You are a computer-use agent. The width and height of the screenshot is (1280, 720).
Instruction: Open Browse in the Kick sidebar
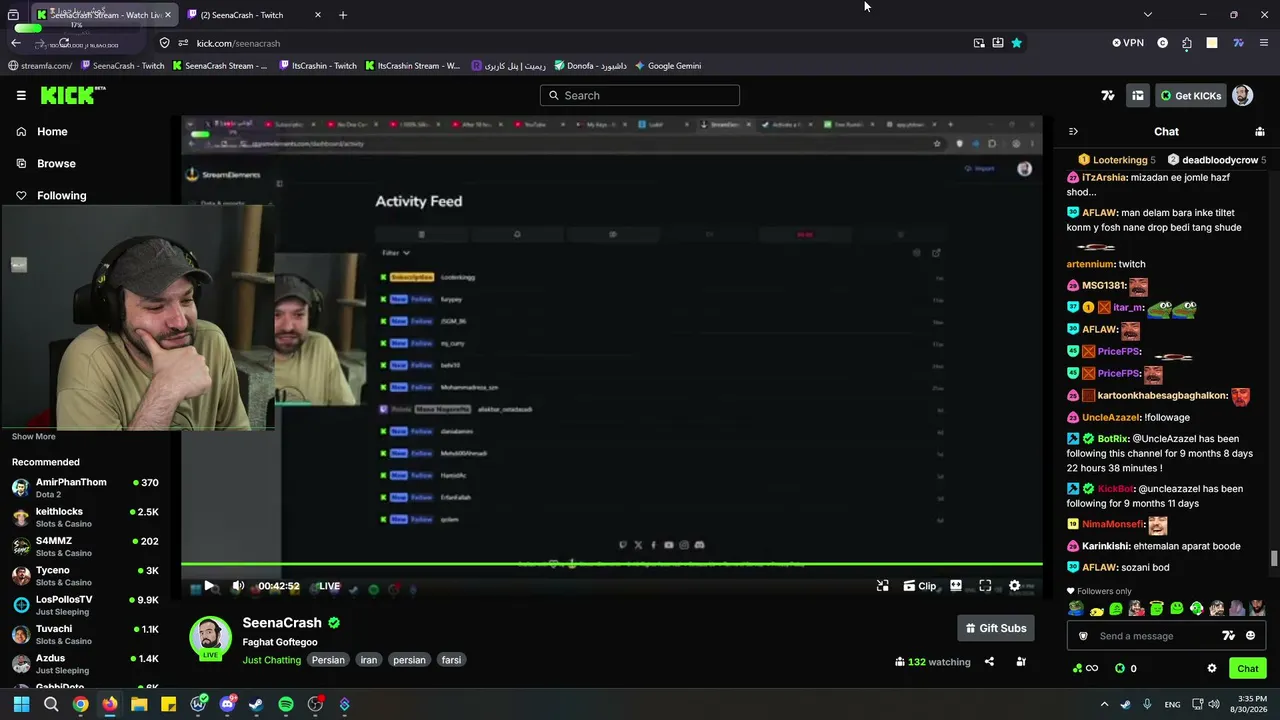click(56, 164)
